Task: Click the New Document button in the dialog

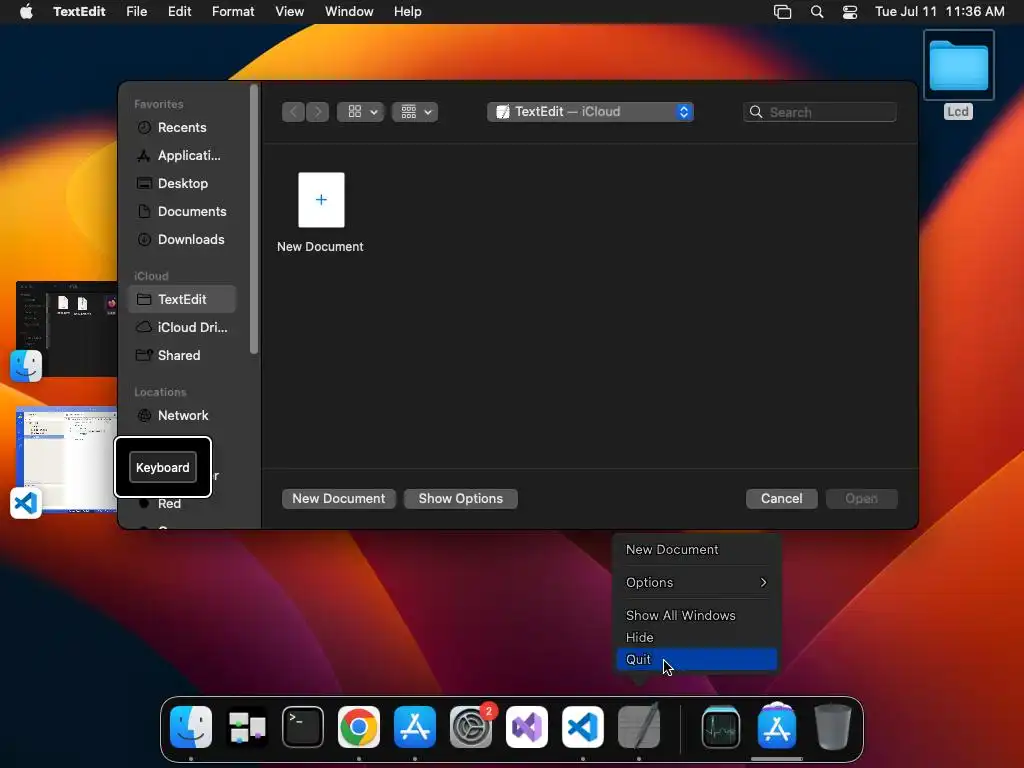Action: (338, 498)
